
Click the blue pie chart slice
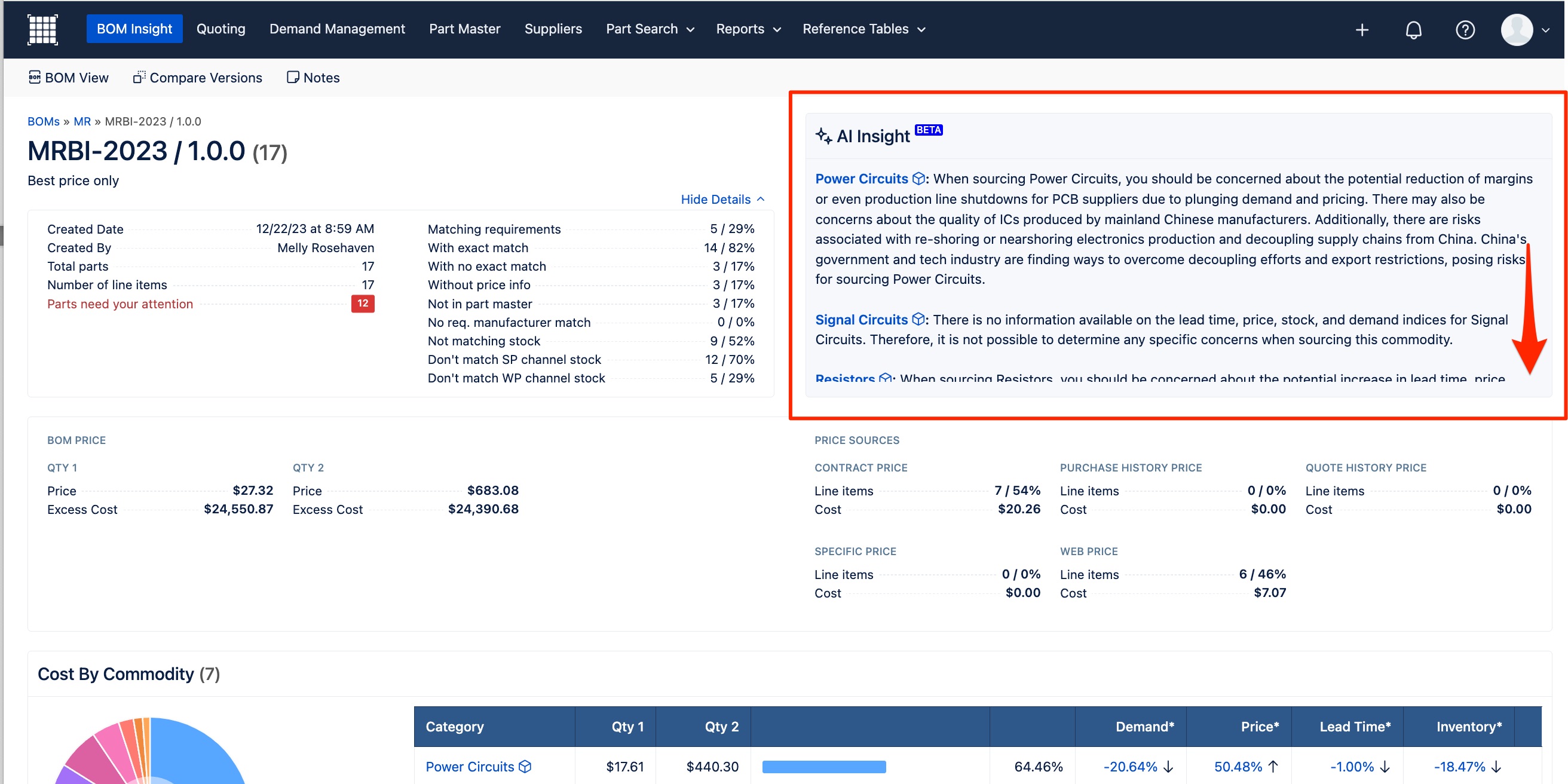click(195, 753)
